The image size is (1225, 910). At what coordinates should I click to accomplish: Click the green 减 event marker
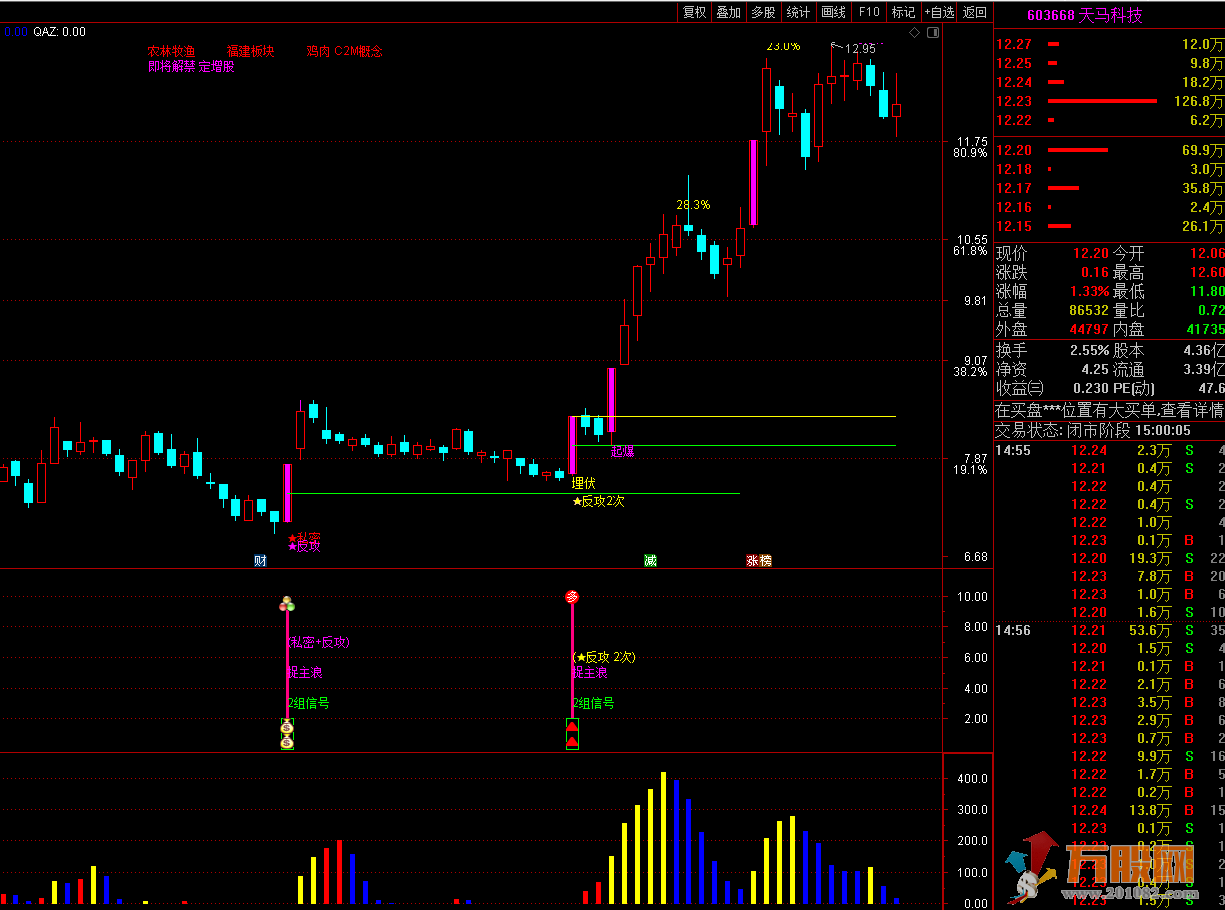(x=650, y=561)
